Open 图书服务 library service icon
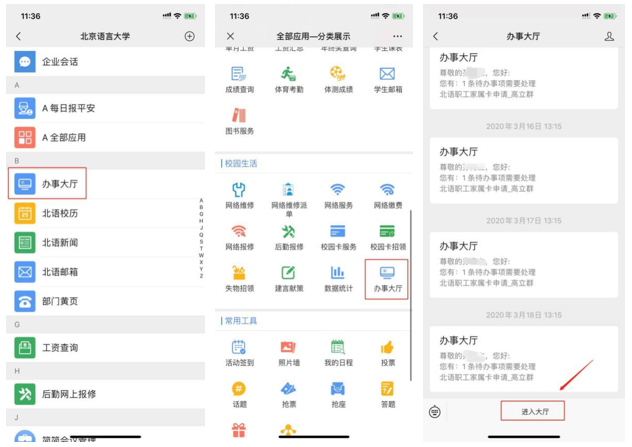Image resolution: width=632 pixels, height=447 pixels. [238, 117]
